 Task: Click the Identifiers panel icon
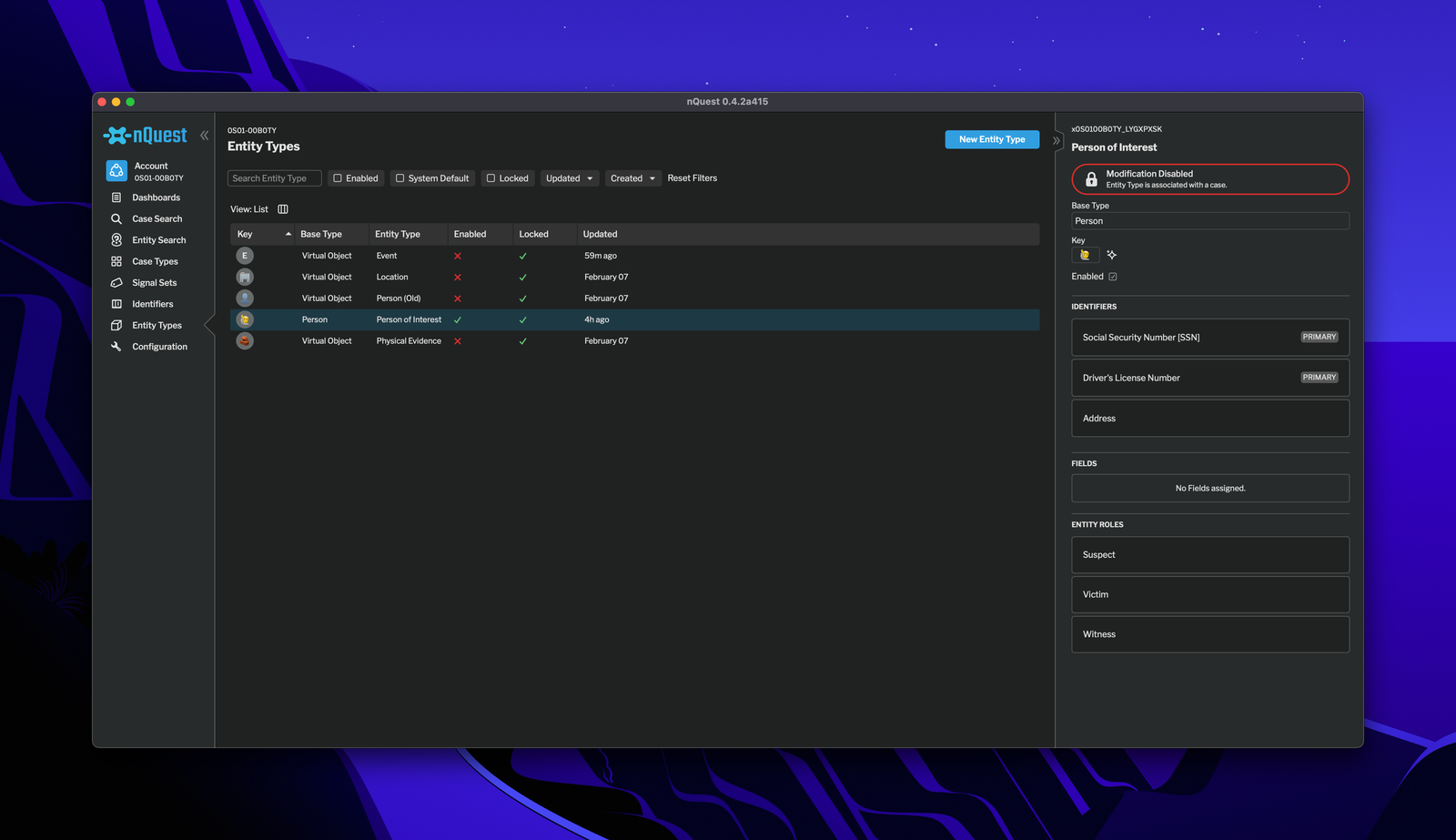click(x=116, y=304)
